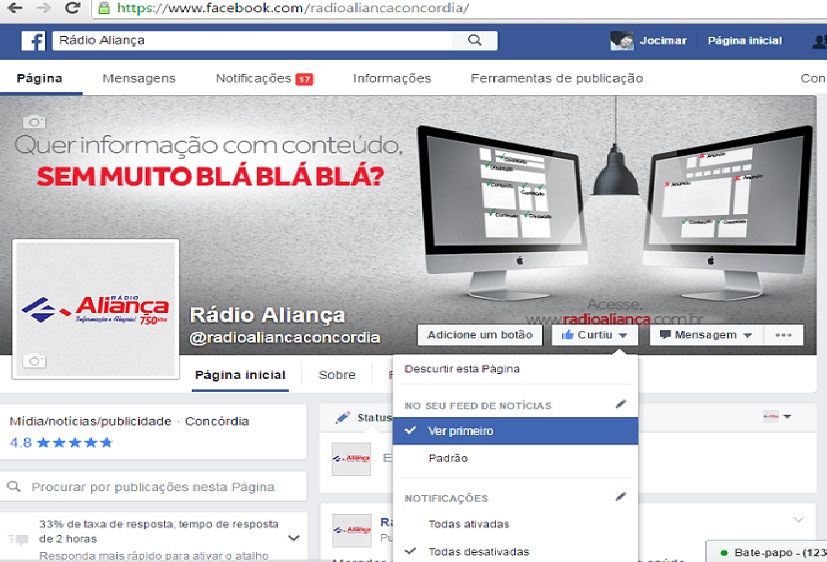Toggle the Curtiu like dropdown
The image size is (827, 562).
[594, 335]
